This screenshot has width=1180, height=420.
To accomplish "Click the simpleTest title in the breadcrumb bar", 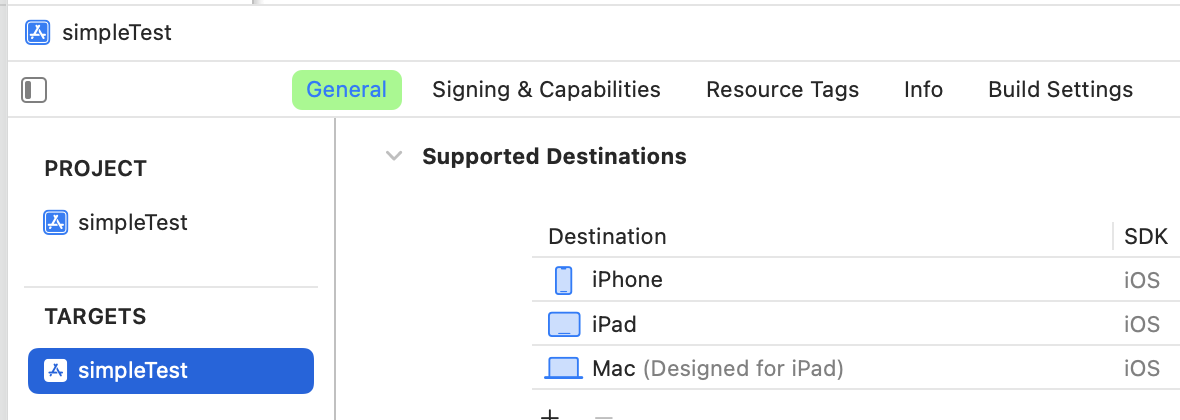I will (x=117, y=32).
